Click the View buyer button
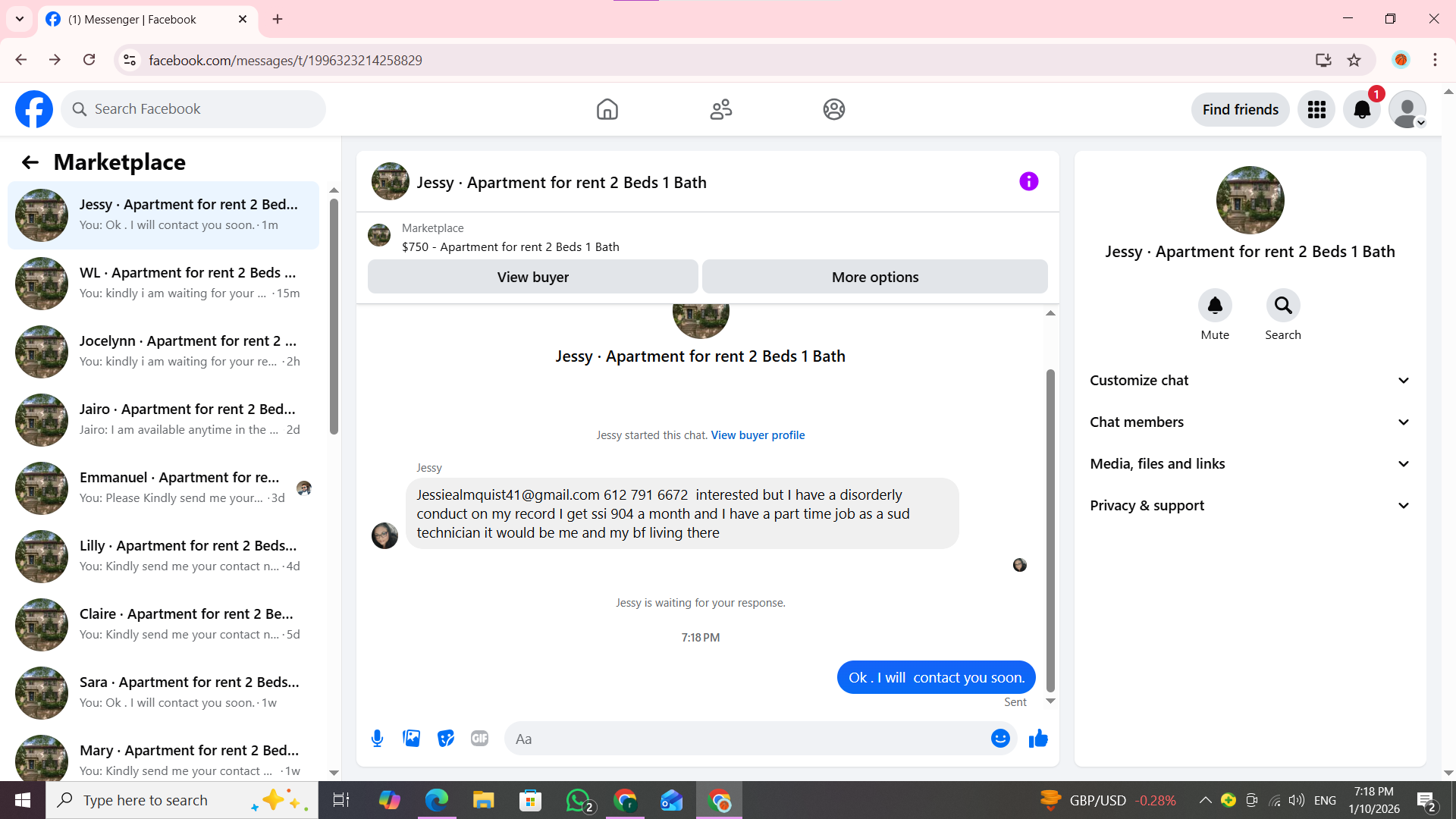Screen dimensions: 1456x819 [532, 278]
